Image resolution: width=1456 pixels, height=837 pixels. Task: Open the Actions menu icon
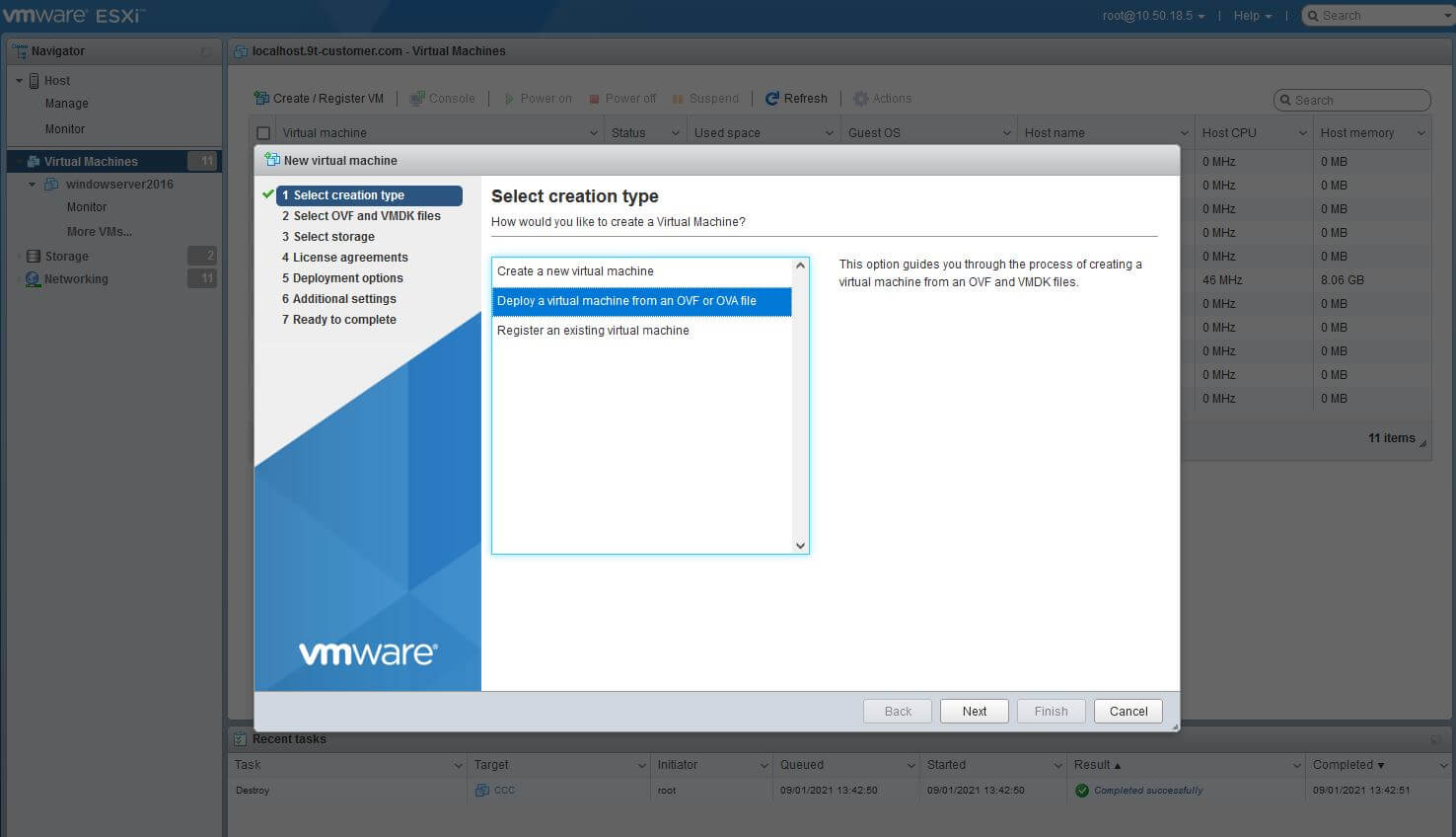858,98
